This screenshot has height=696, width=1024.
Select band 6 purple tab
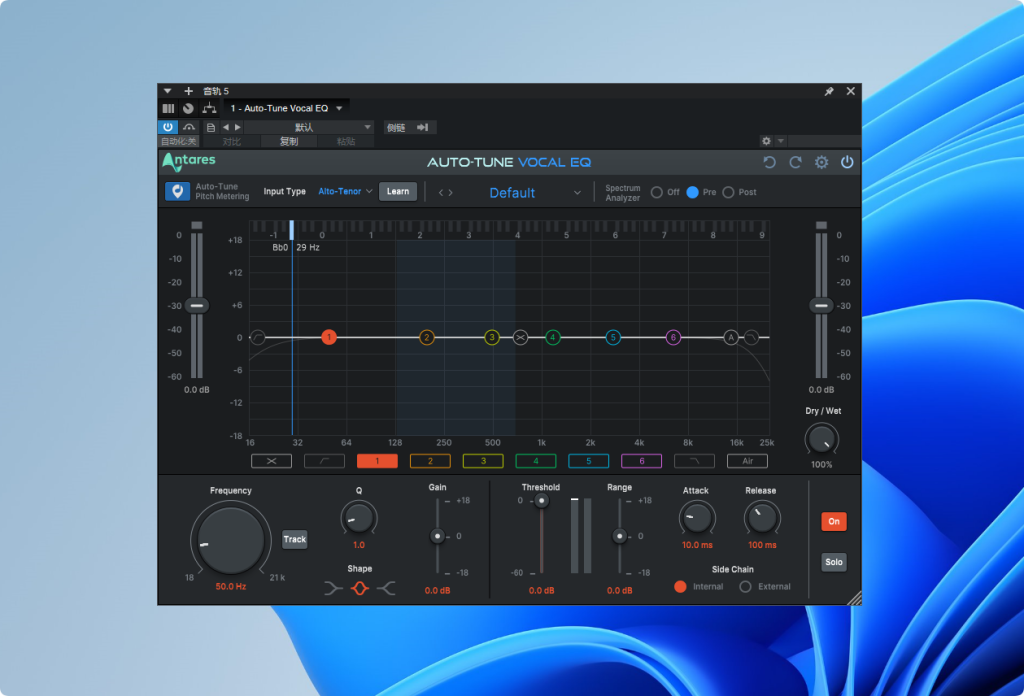pyautogui.click(x=641, y=461)
